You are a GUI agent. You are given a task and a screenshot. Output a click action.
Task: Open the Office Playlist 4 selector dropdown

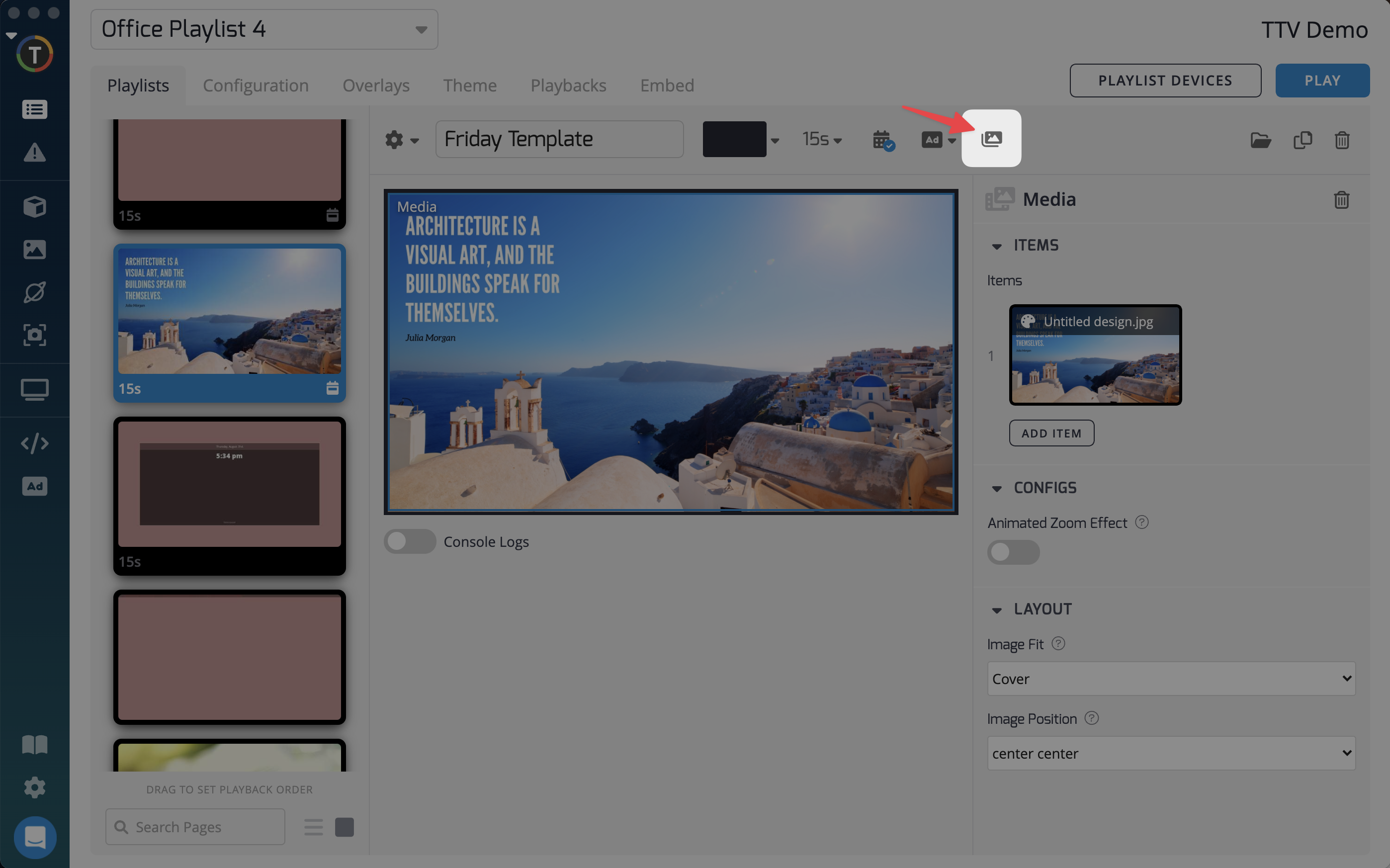[x=264, y=29]
